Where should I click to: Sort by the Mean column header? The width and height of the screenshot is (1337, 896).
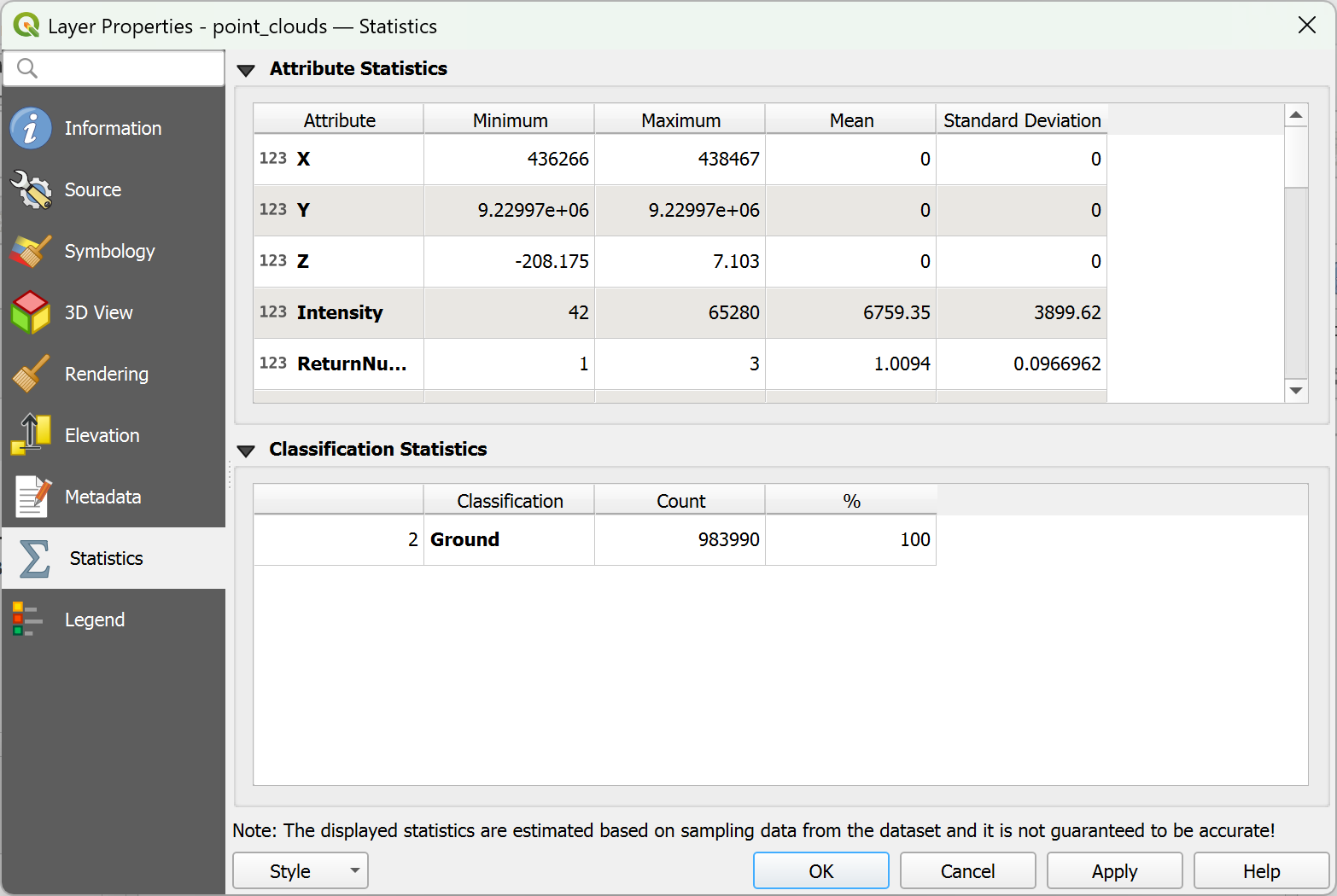pyautogui.click(x=851, y=120)
